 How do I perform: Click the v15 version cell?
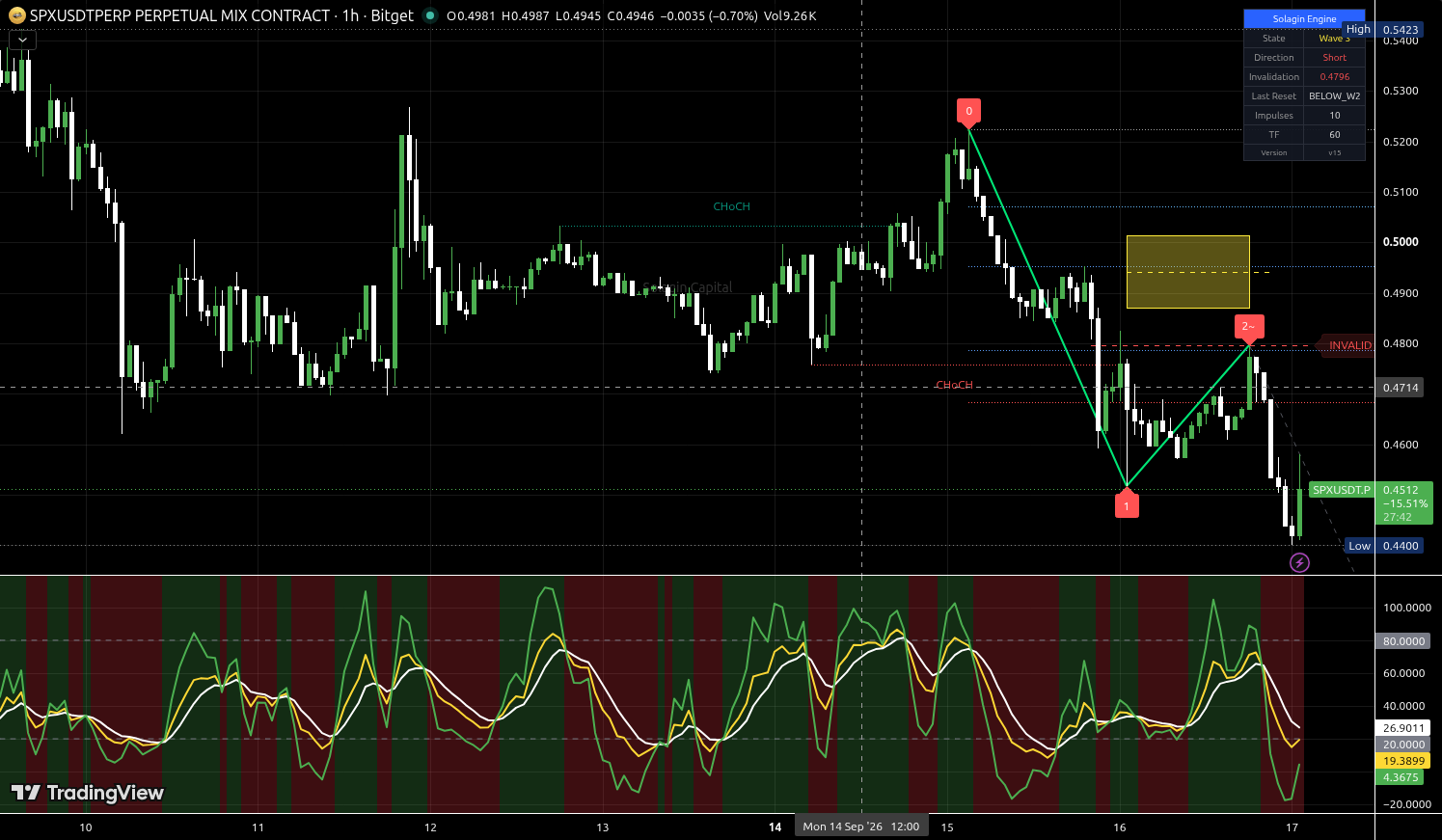pos(1334,152)
